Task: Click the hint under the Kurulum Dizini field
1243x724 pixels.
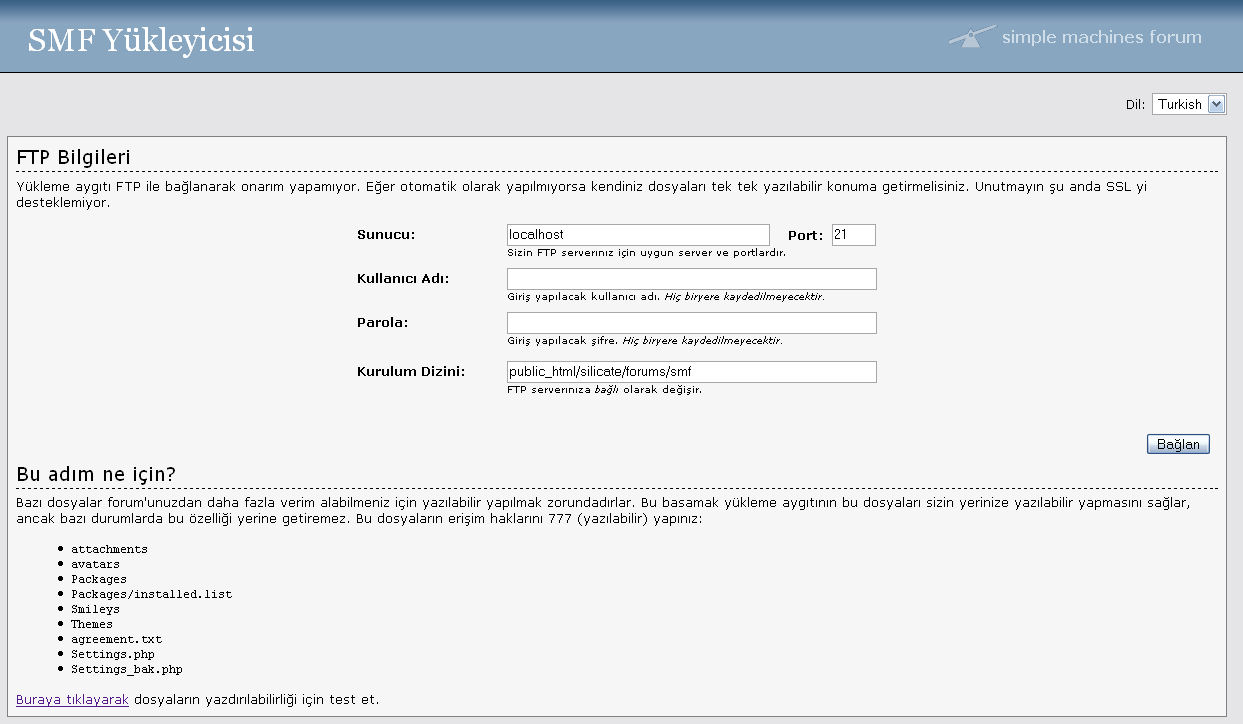Action: click(605, 390)
